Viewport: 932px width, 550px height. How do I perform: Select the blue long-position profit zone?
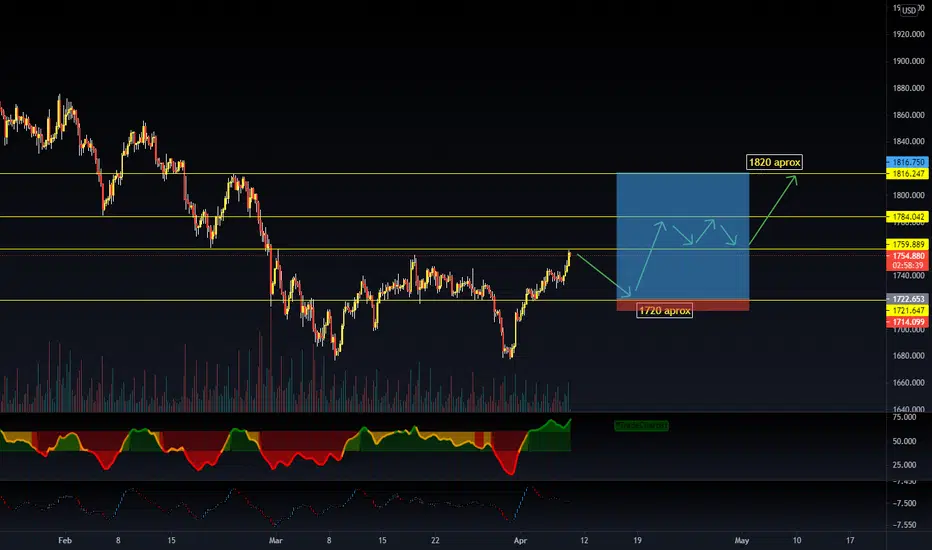682,237
